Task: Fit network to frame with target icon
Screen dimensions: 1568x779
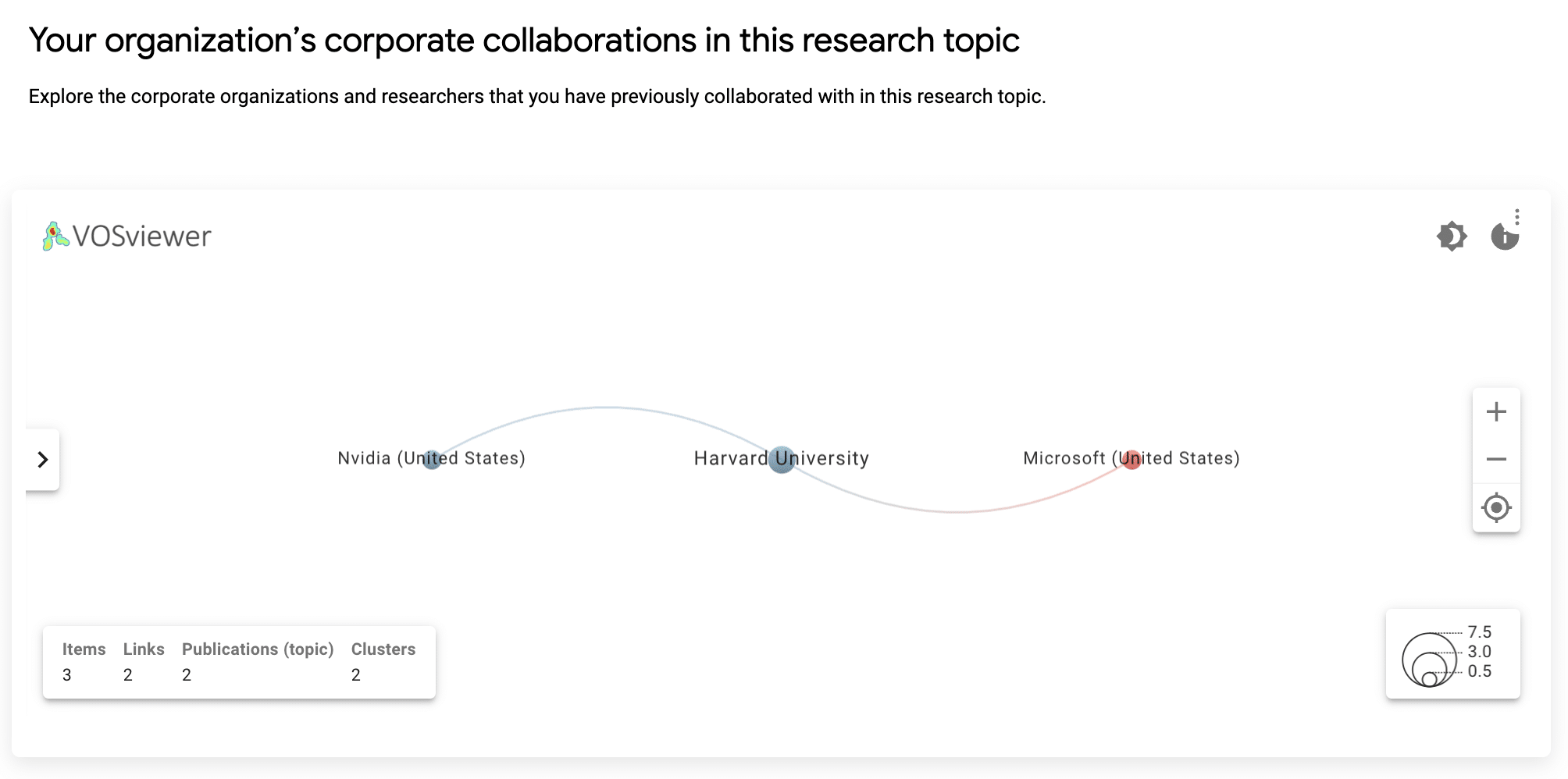Action: coord(1496,508)
